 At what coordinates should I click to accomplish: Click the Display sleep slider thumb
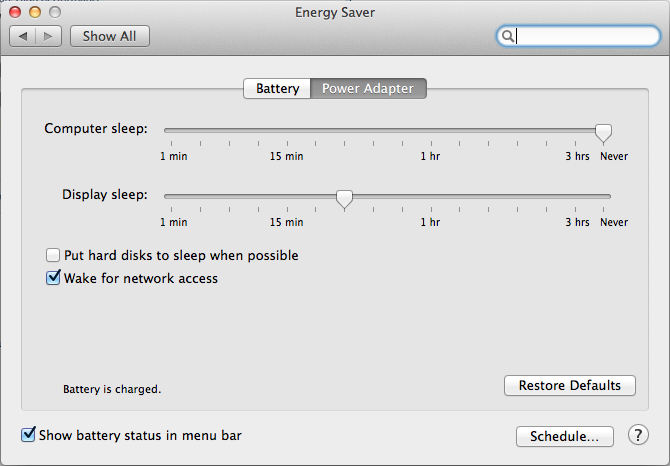coord(344,198)
